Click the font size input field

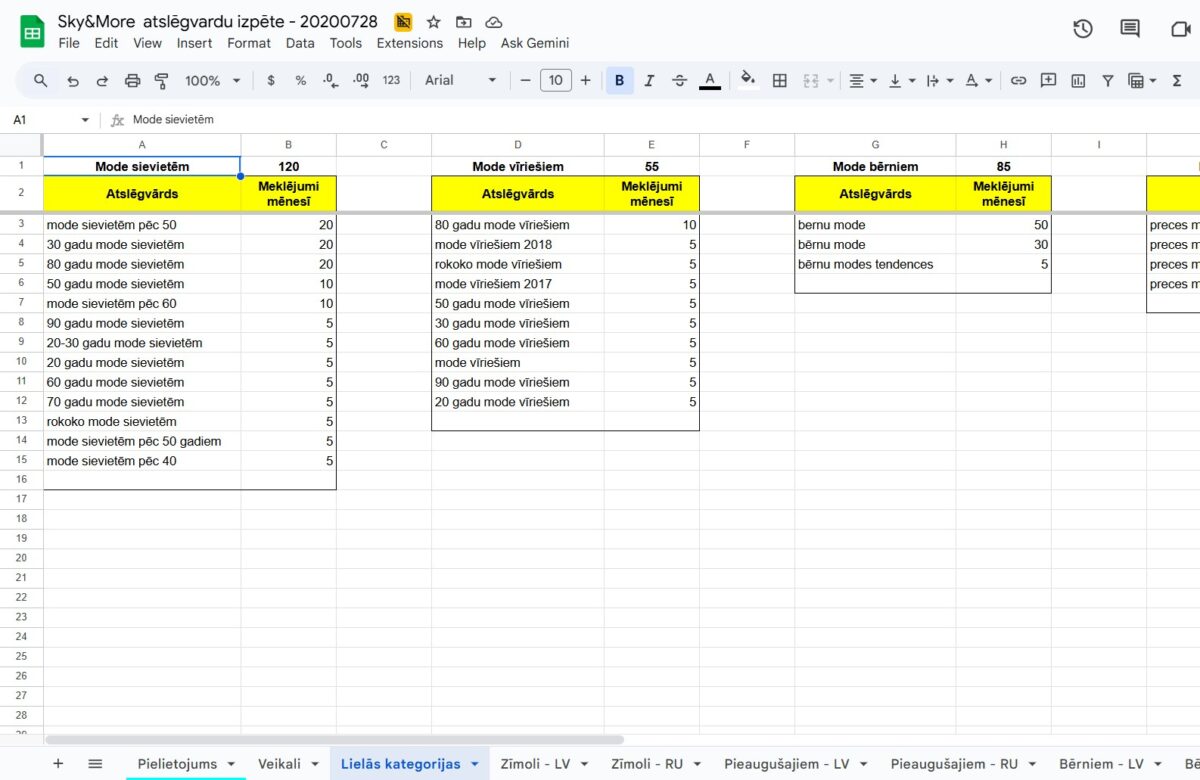click(x=555, y=81)
